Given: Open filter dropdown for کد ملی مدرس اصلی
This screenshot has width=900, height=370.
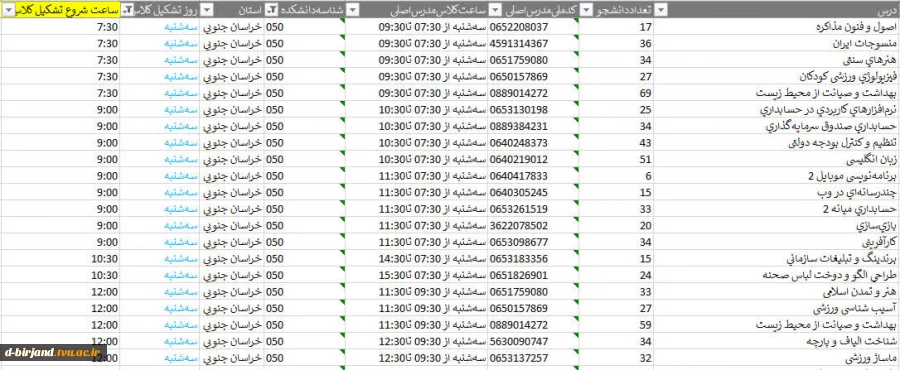Looking at the screenshot, I should (495, 10).
